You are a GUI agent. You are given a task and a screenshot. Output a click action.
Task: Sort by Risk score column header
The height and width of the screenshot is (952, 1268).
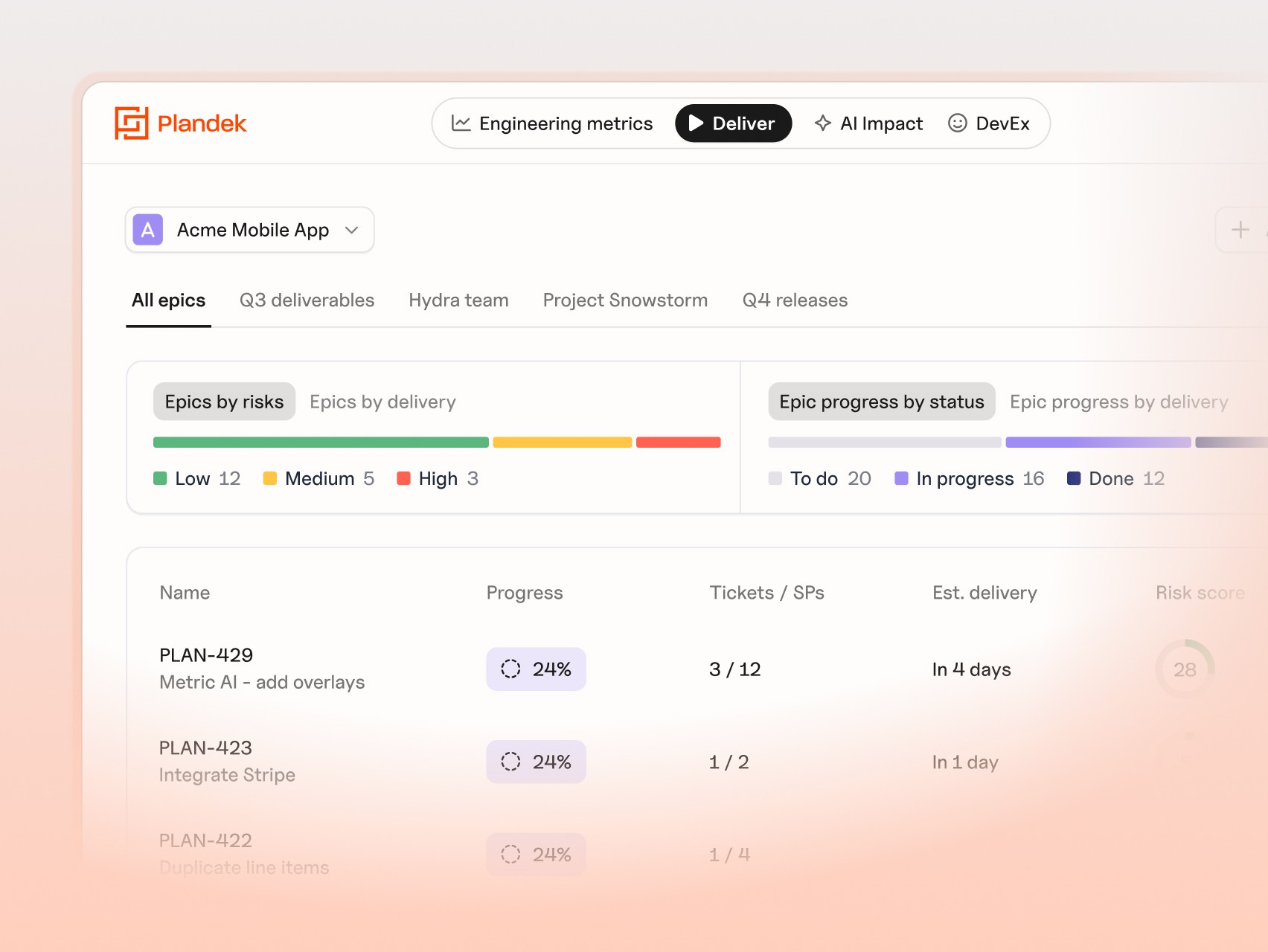click(x=1200, y=593)
